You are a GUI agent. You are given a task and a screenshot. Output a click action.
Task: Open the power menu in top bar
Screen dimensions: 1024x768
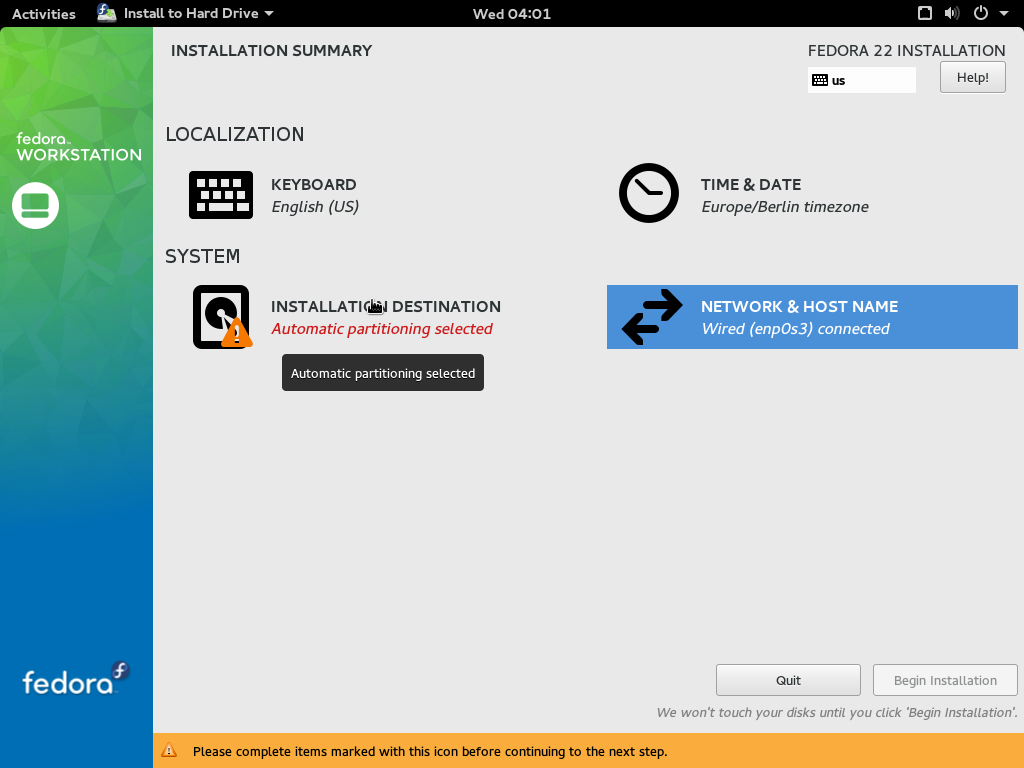click(986, 13)
